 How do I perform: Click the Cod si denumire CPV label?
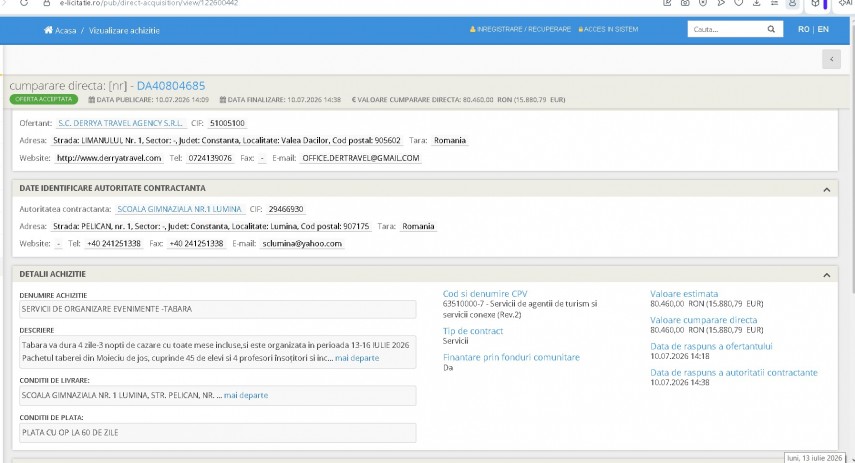click(x=485, y=293)
